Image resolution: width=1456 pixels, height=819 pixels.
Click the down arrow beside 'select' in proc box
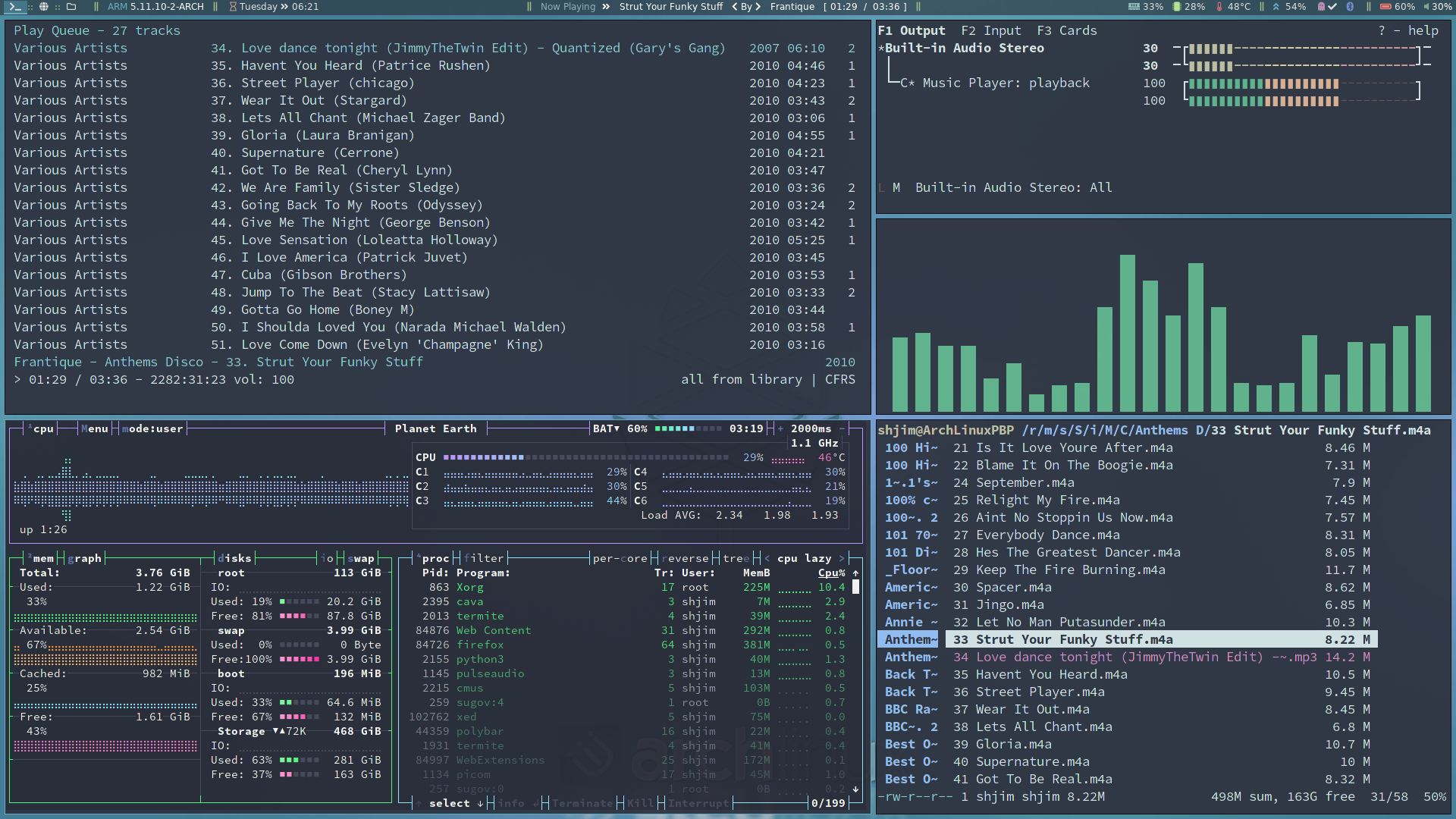coord(480,804)
